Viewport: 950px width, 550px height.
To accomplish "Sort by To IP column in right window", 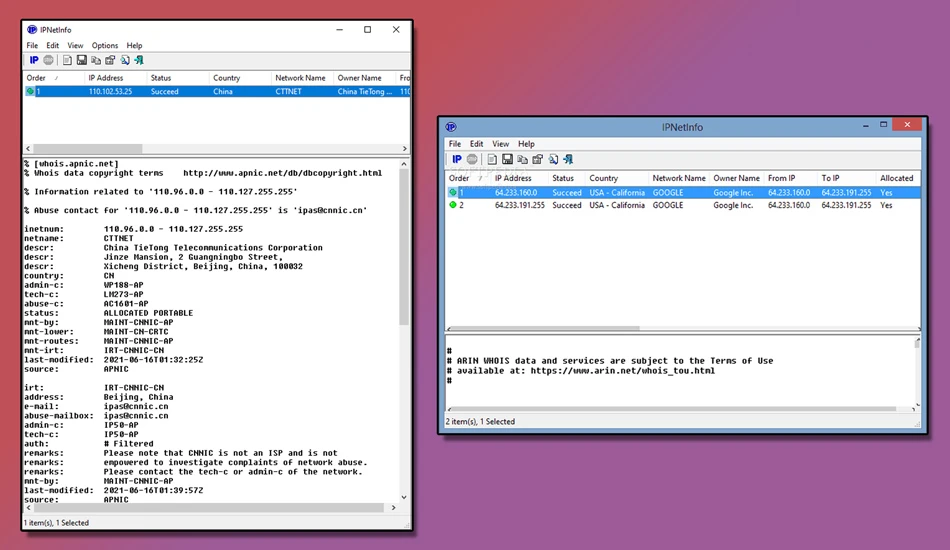I will pos(846,178).
